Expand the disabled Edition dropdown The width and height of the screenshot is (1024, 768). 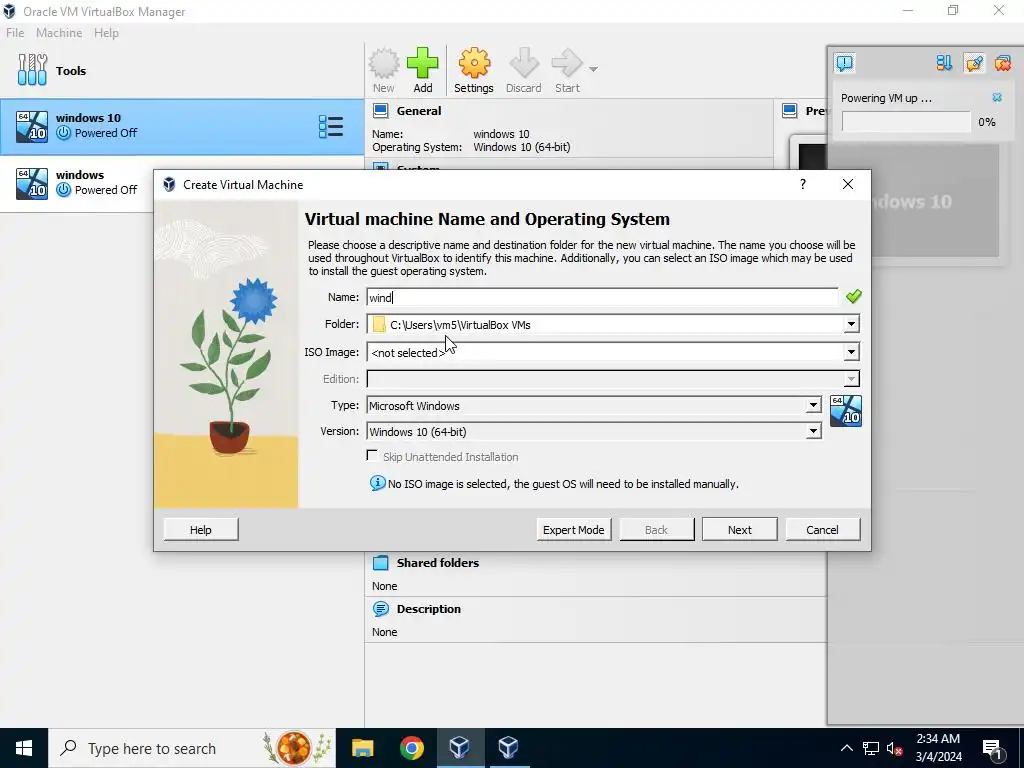[851, 379]
